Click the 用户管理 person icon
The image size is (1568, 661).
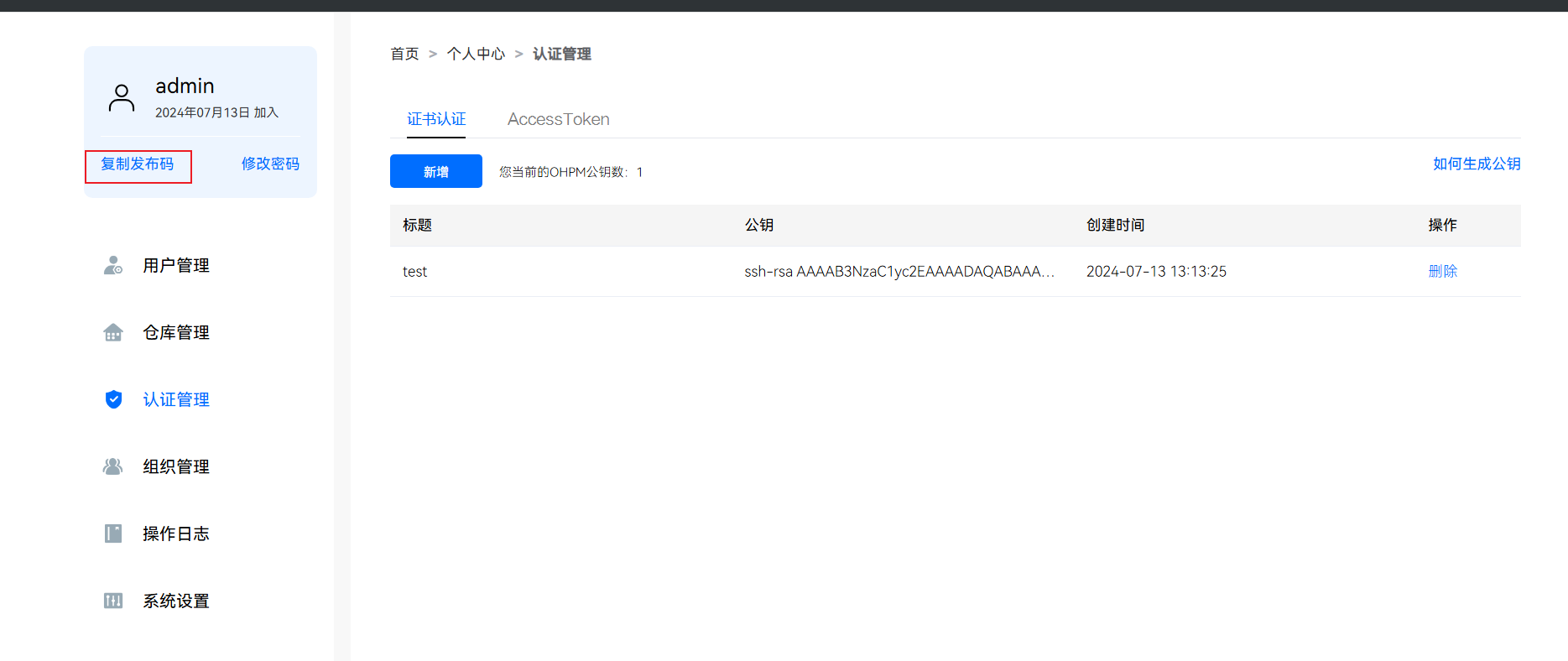click(113, 266)
